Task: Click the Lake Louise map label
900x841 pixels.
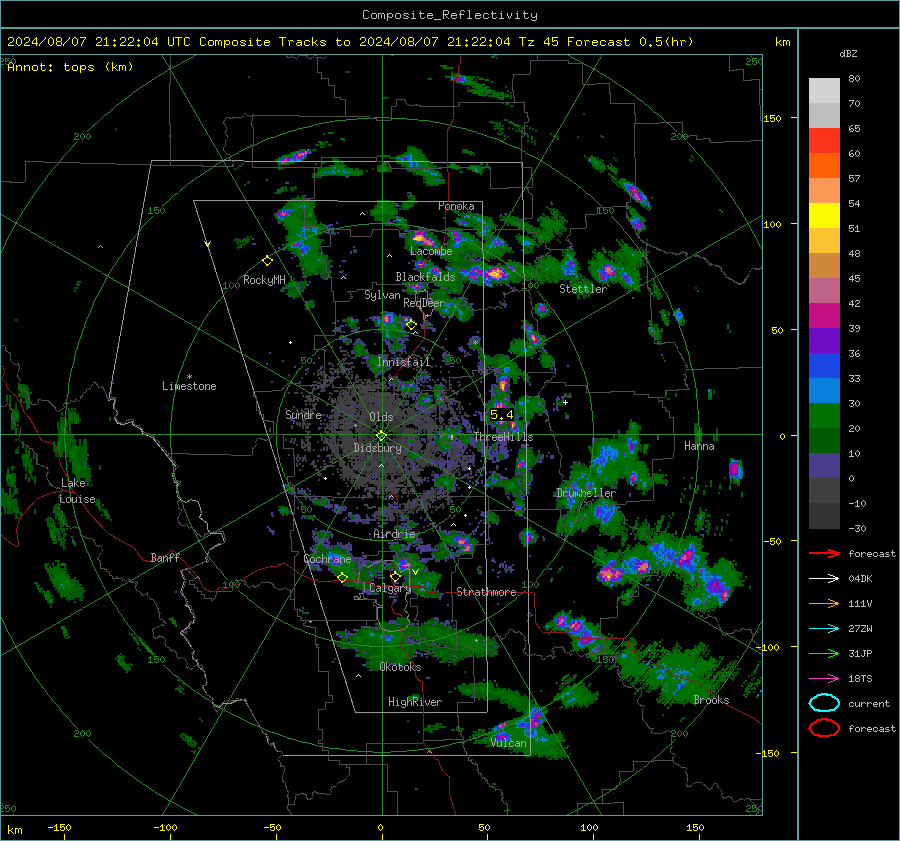Action: (77, 491)
